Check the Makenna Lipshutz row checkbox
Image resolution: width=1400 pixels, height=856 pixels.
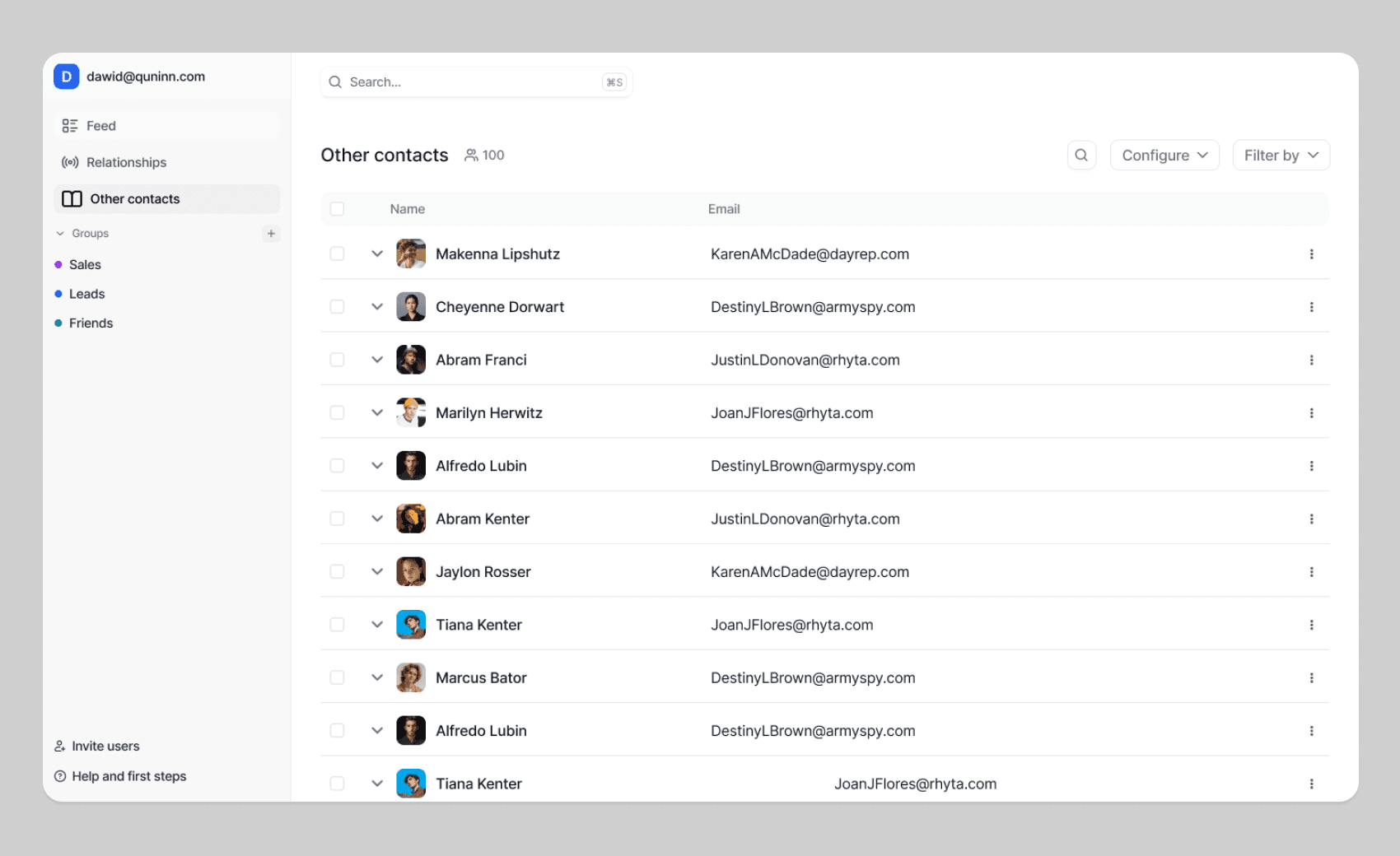pos(337,254)
